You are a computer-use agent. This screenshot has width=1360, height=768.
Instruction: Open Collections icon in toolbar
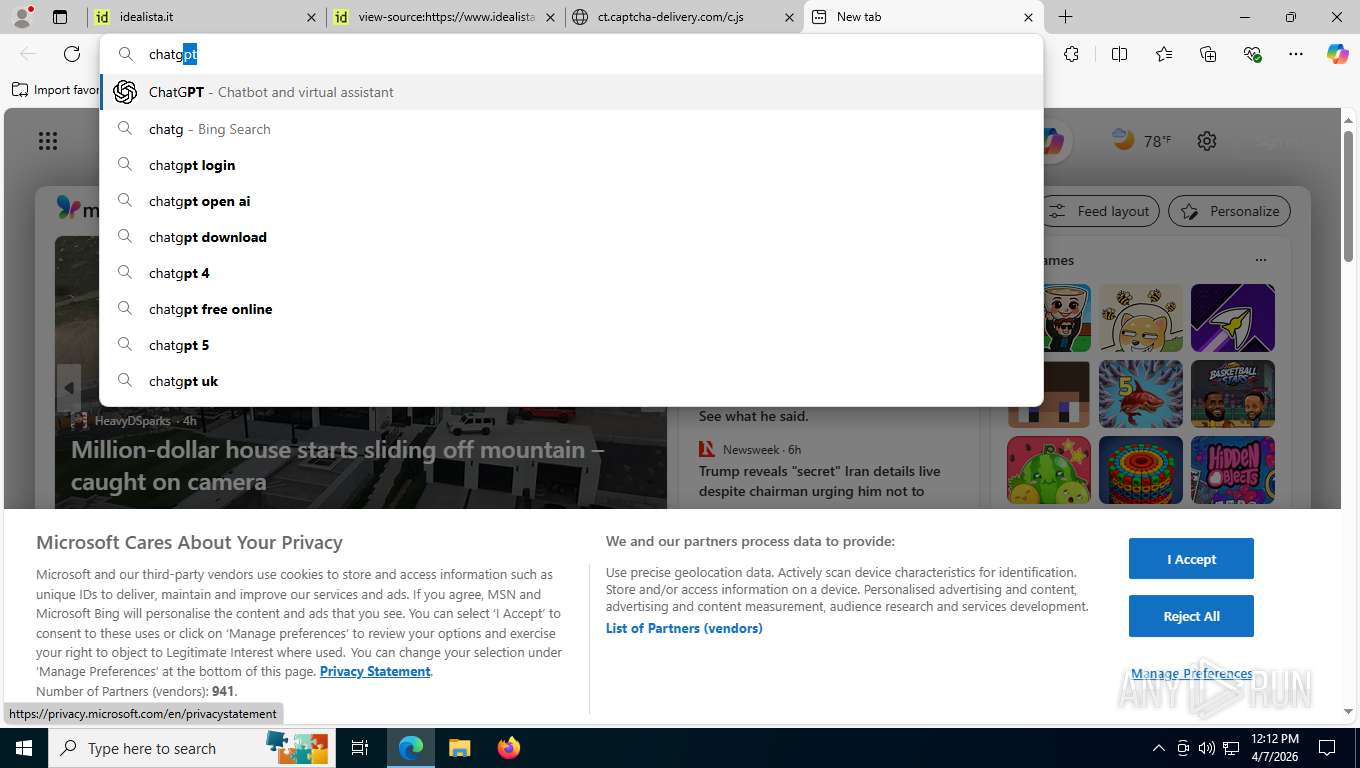(1208, 54)
